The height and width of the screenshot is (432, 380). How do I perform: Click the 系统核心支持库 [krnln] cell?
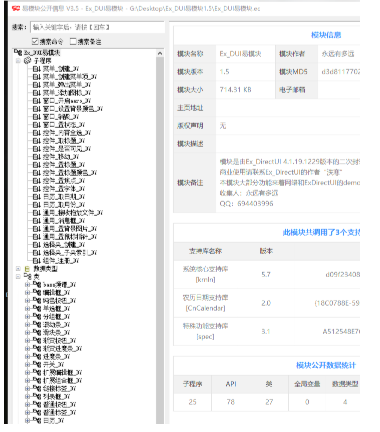coord(205,274)
